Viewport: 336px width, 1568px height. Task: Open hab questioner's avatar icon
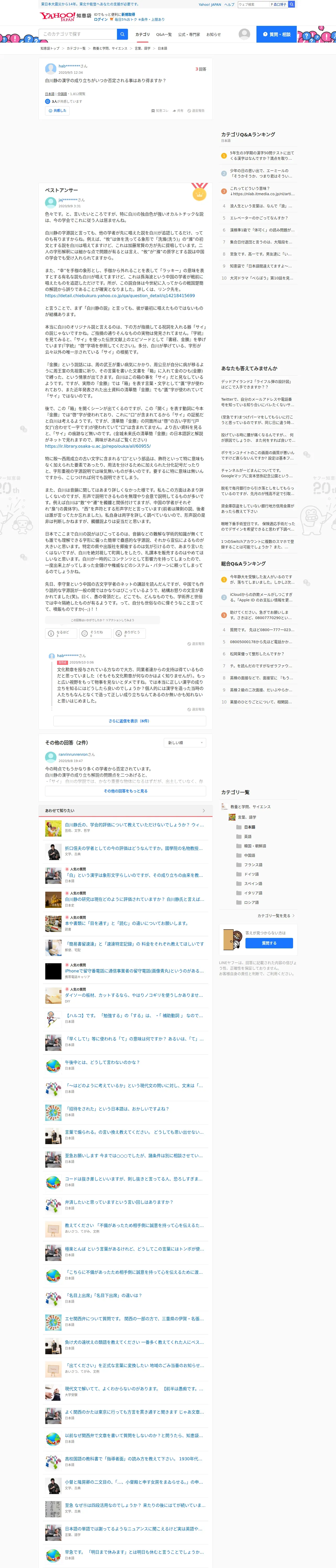tap(51, 69)
